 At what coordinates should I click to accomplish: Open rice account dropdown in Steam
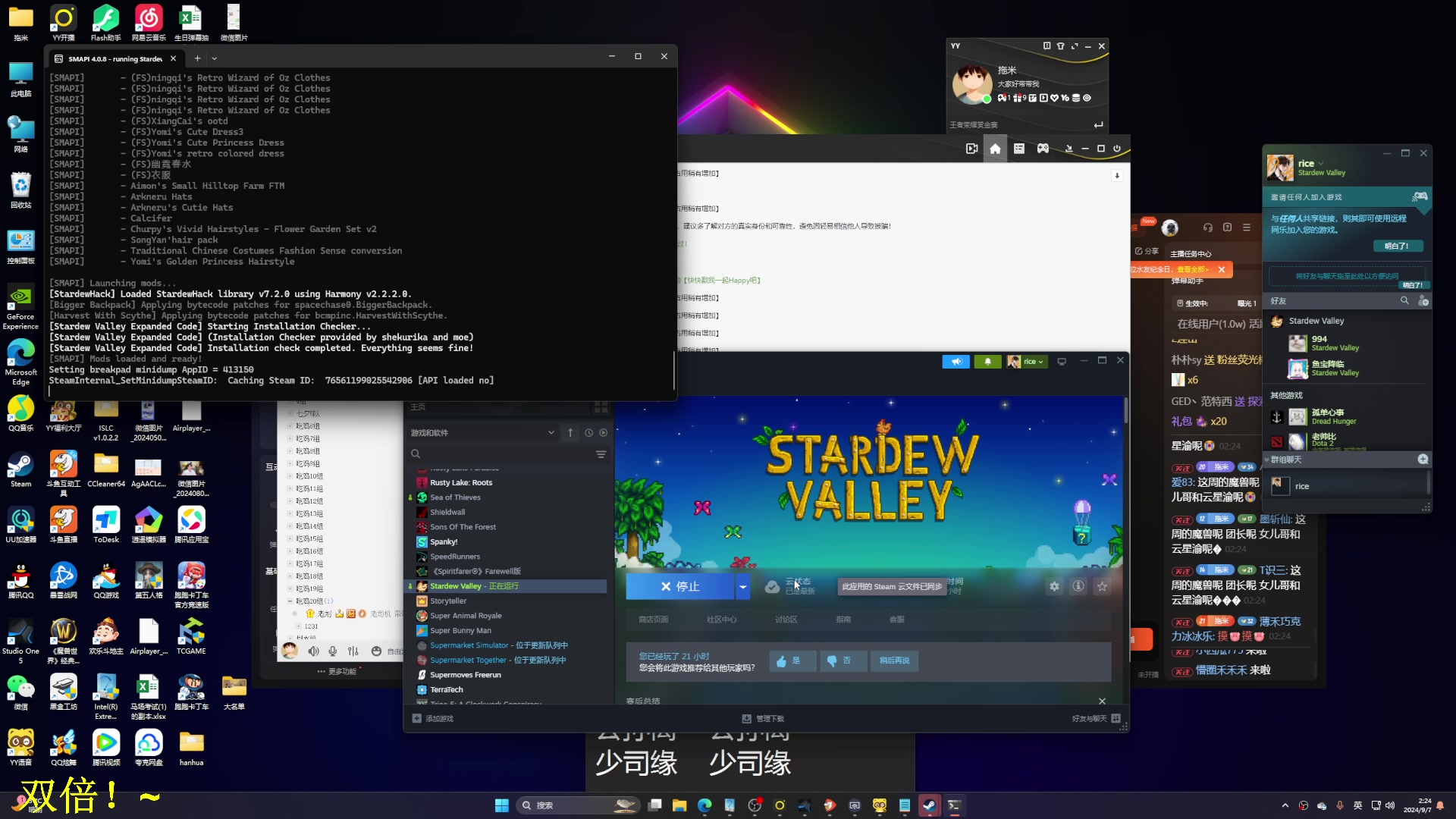(x=1027, y=362)
